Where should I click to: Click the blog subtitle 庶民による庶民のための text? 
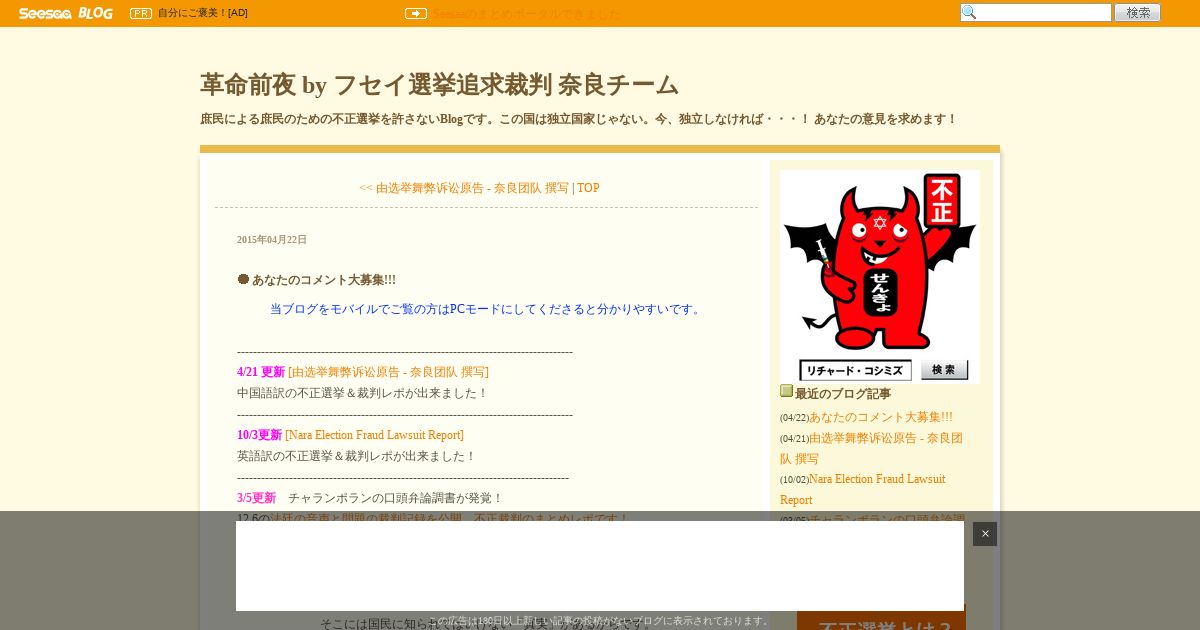click(578, 119)
